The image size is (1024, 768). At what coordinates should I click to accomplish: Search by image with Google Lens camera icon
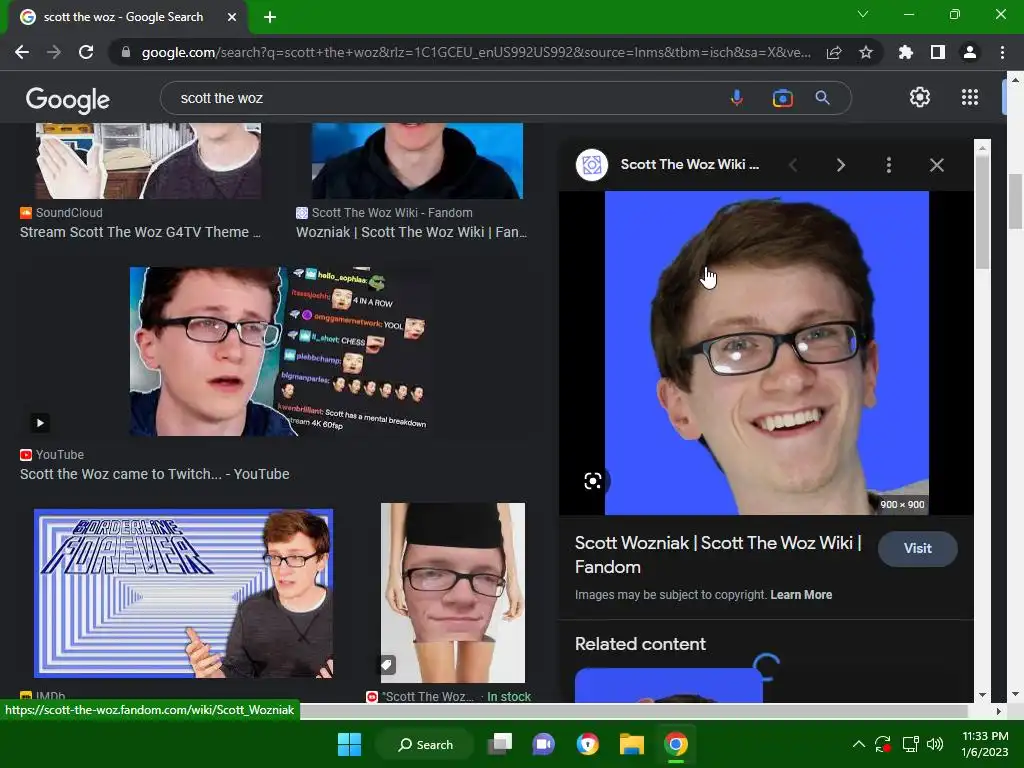[782, 98]
